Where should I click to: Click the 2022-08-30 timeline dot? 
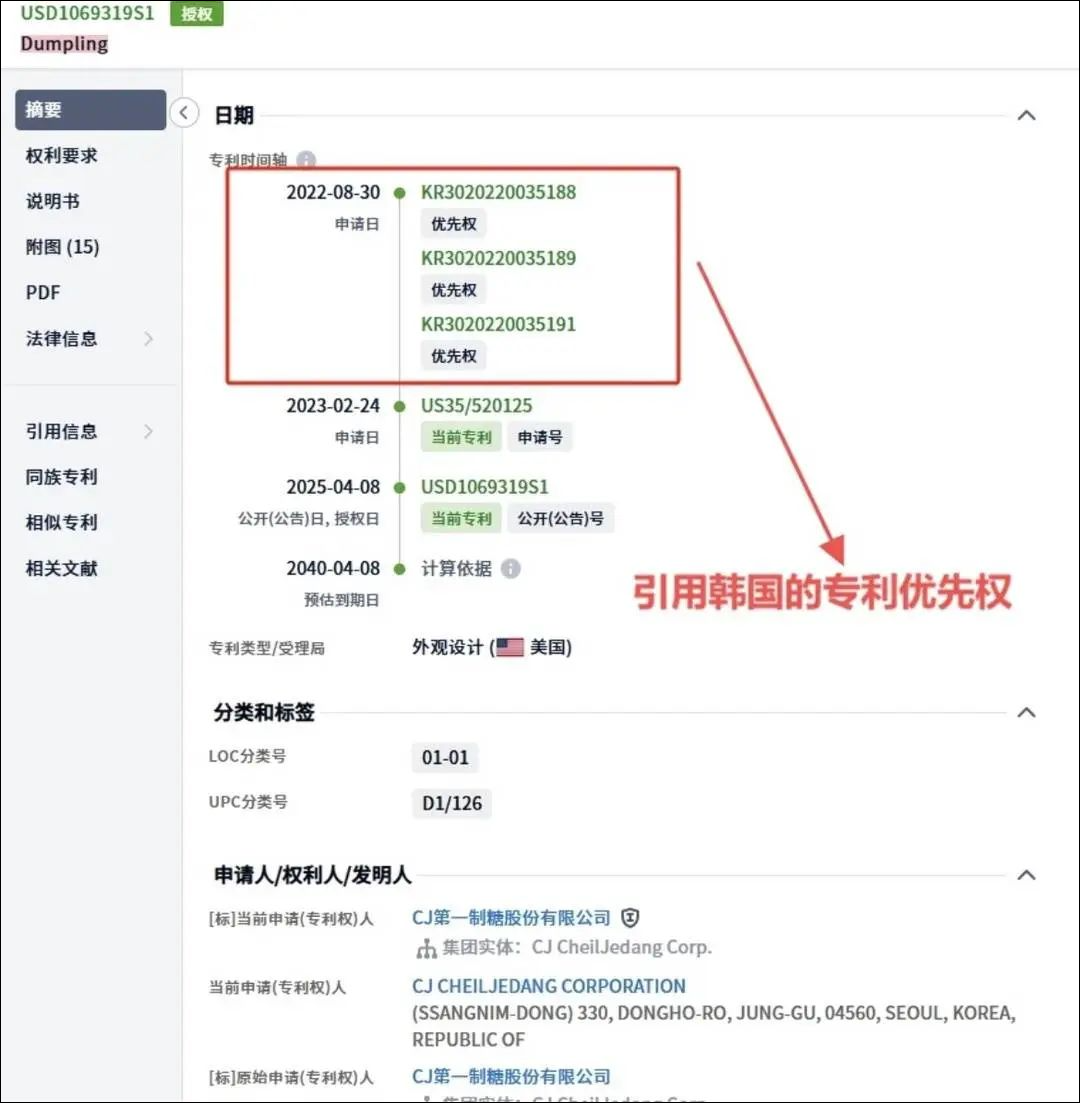point(400,193)
